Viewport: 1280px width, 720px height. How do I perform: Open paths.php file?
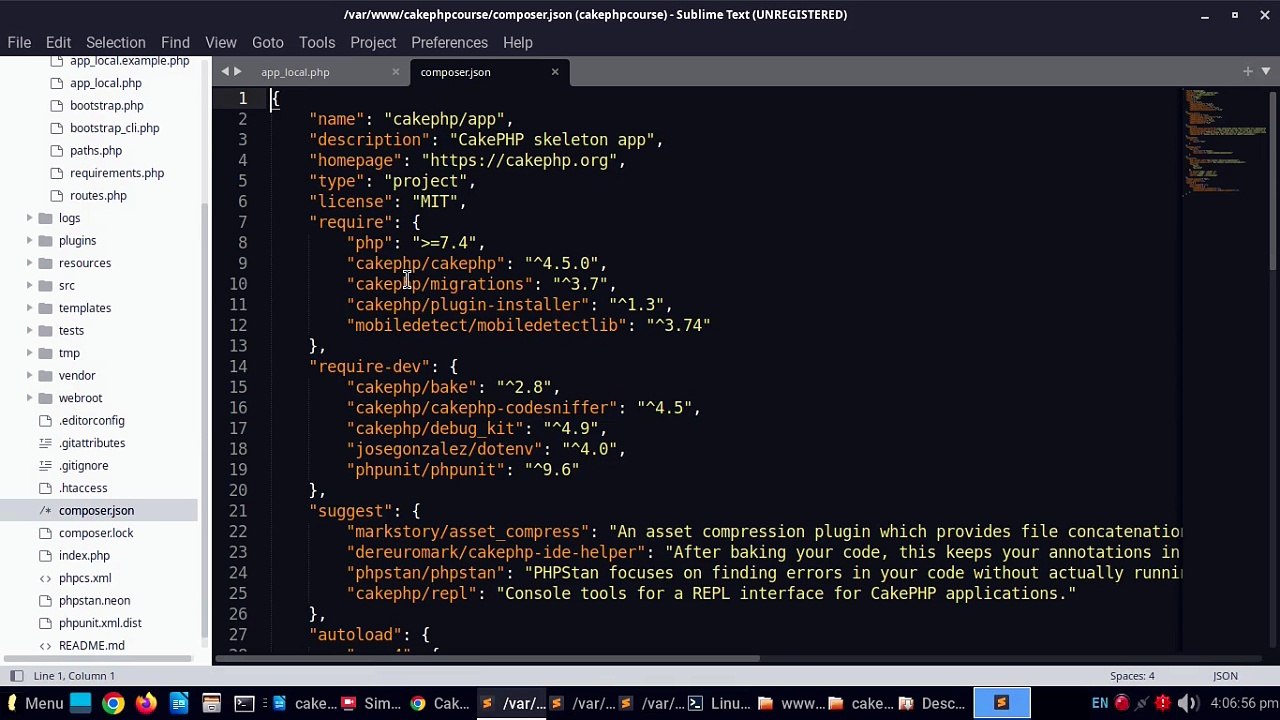pyautogui.click(x=96, y=150)
